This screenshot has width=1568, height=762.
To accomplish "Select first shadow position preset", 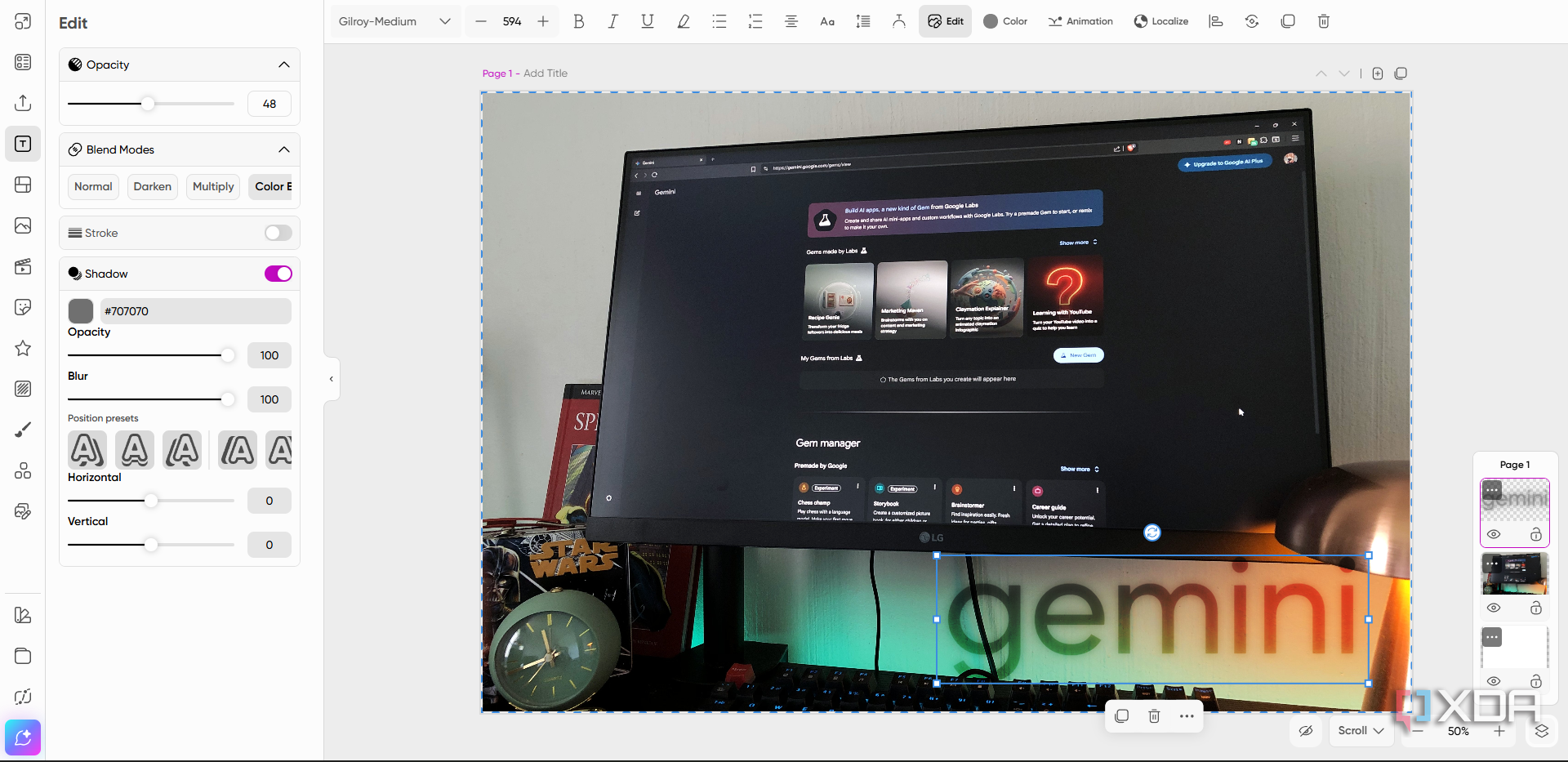I will 87,450.
